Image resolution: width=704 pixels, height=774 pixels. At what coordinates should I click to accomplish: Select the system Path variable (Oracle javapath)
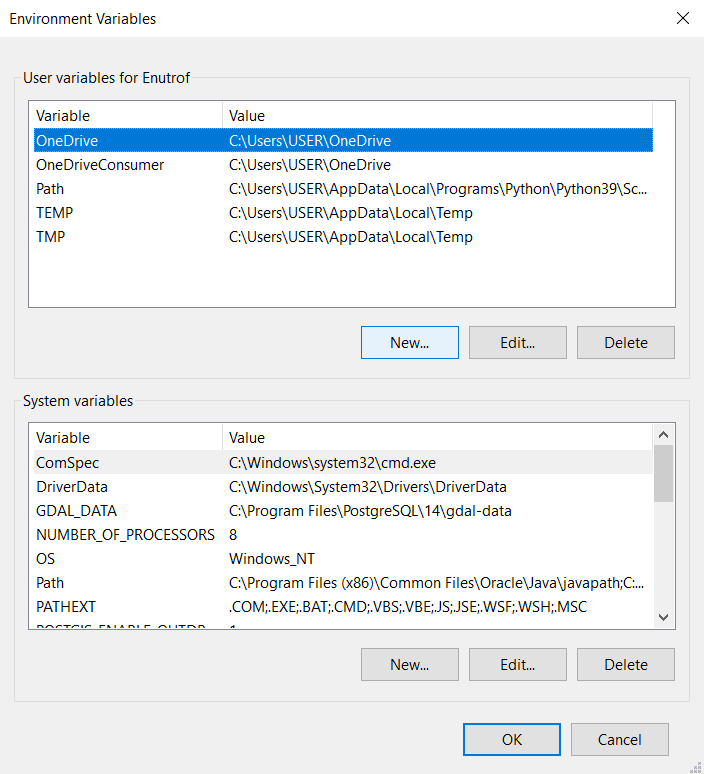(343, 583)
